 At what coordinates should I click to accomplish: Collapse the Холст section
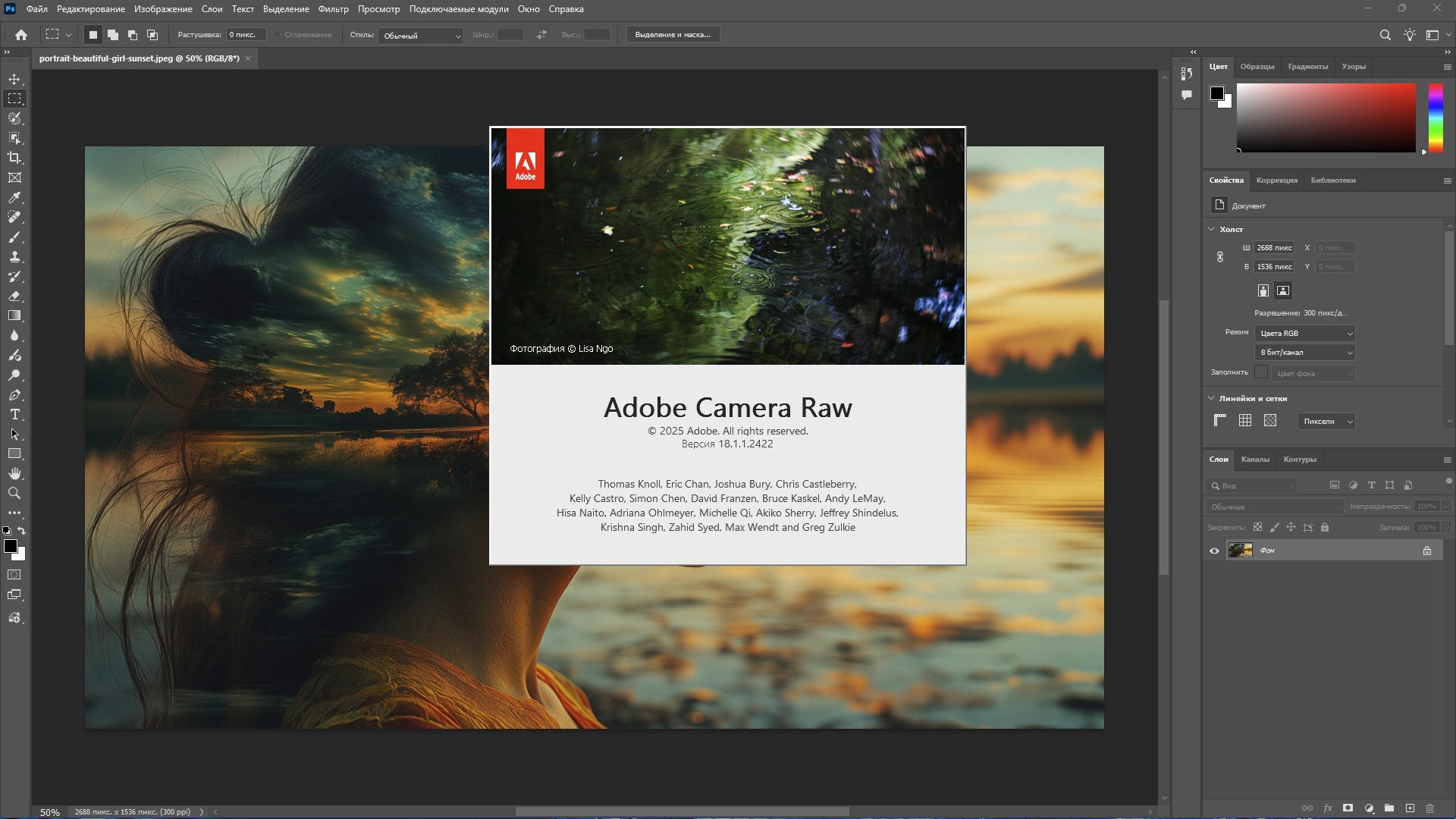pyautogui.click(x=1211, y=229)
